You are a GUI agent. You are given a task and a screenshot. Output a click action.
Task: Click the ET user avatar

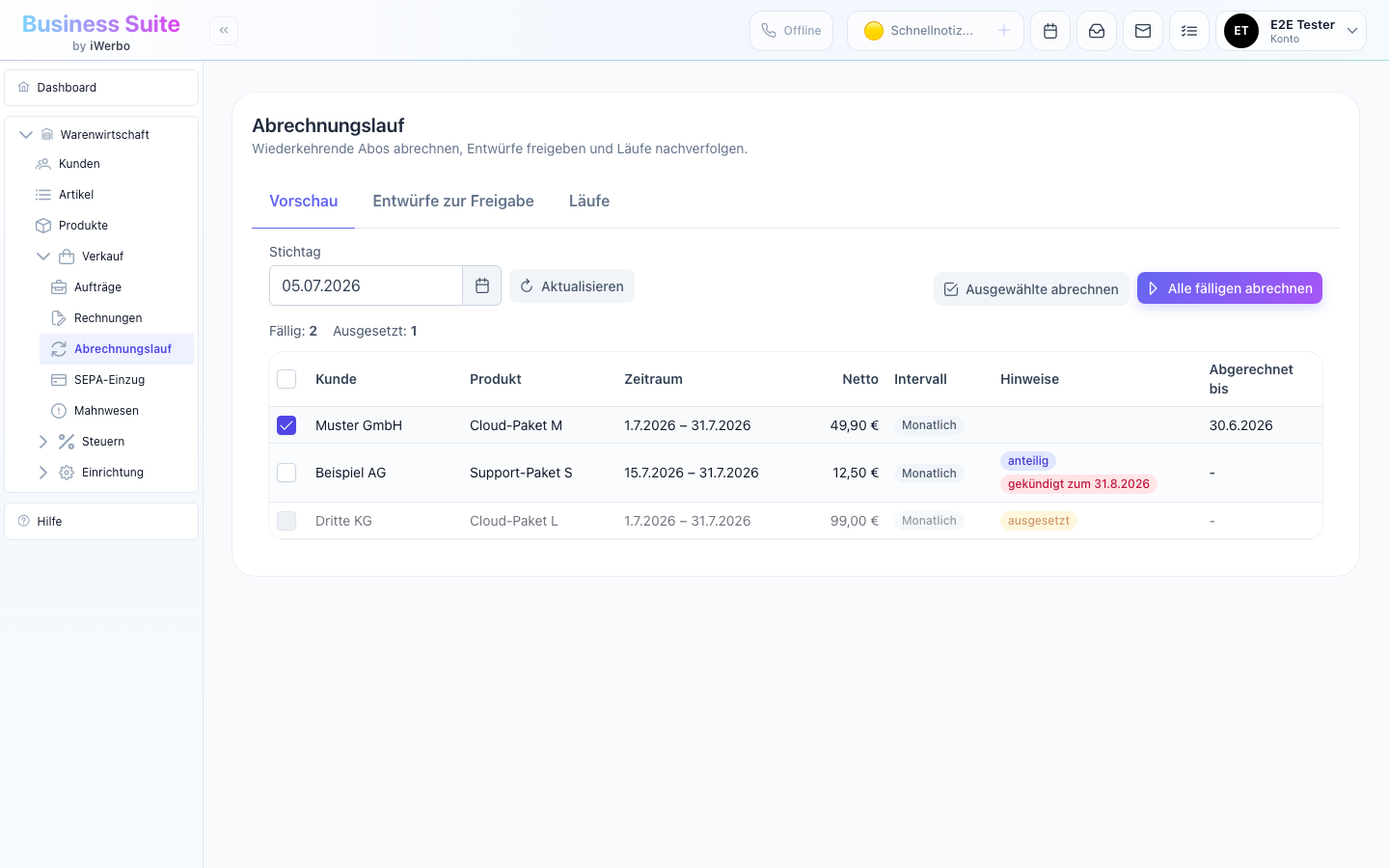(1241, 31)
